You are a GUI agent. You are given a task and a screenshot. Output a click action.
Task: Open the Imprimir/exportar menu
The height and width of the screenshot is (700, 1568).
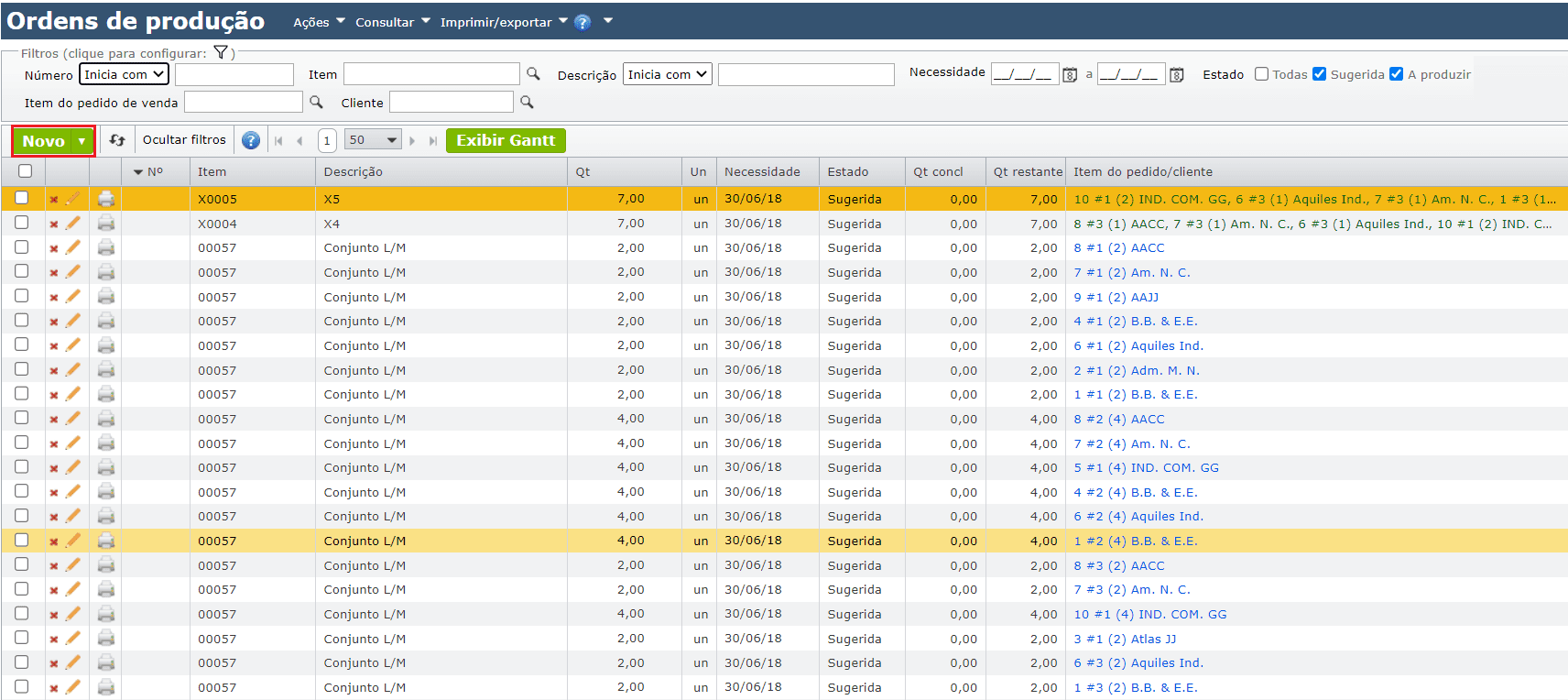click(x=504, y=22)
